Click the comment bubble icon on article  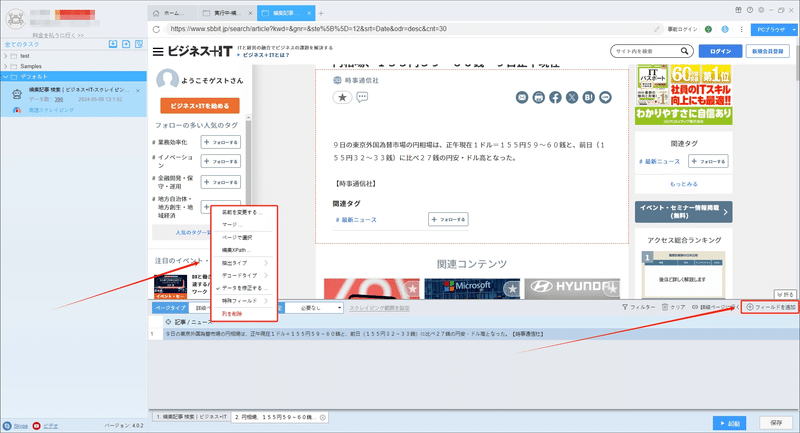click(x=362, y=96)
